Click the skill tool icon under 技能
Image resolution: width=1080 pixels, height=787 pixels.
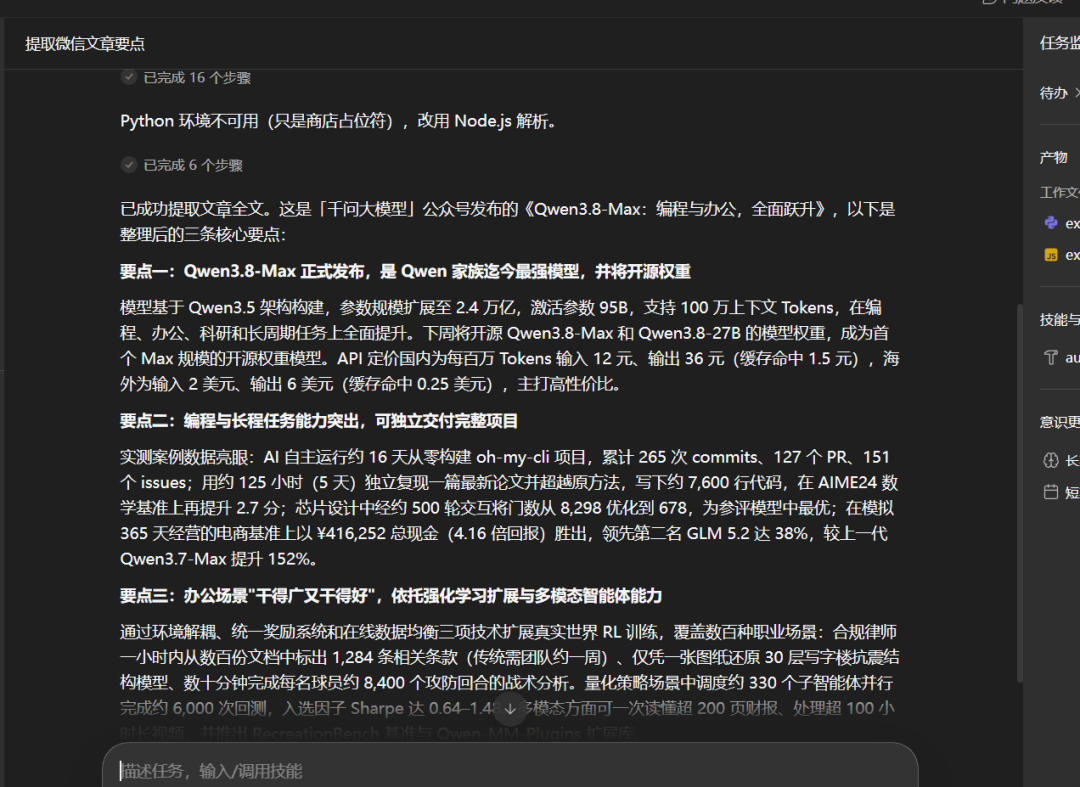pyautogui.click(x=1050, y=357)
